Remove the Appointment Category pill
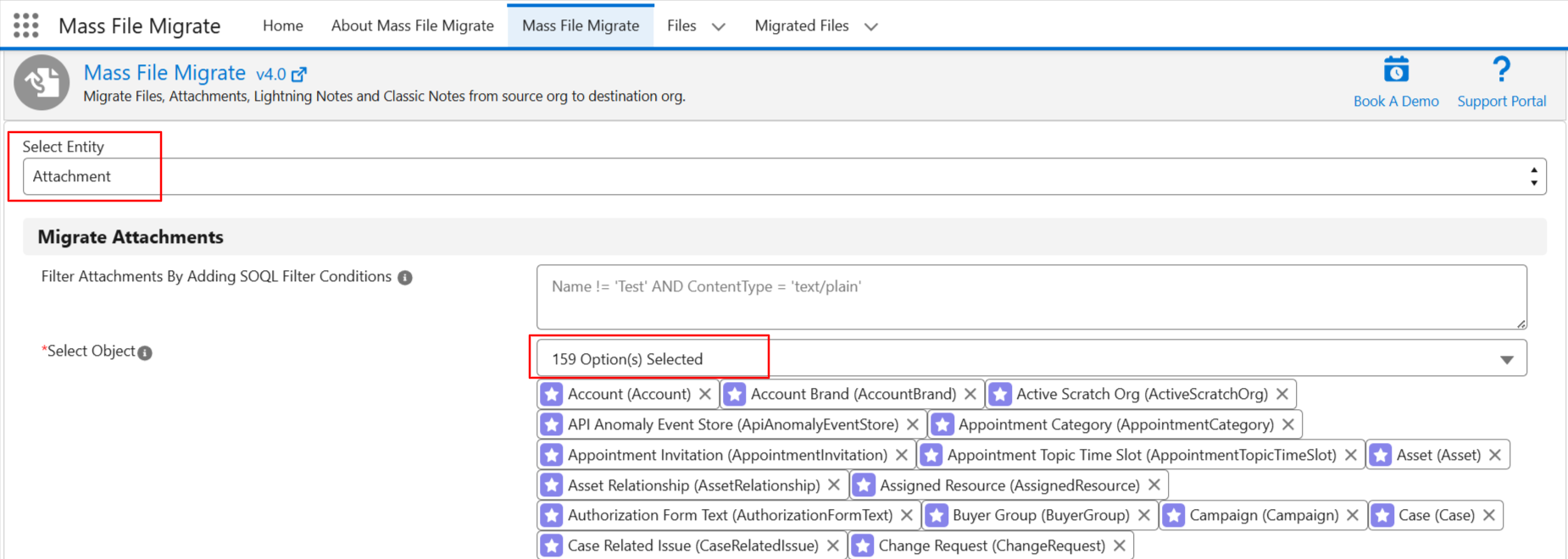 (1288, 424)
